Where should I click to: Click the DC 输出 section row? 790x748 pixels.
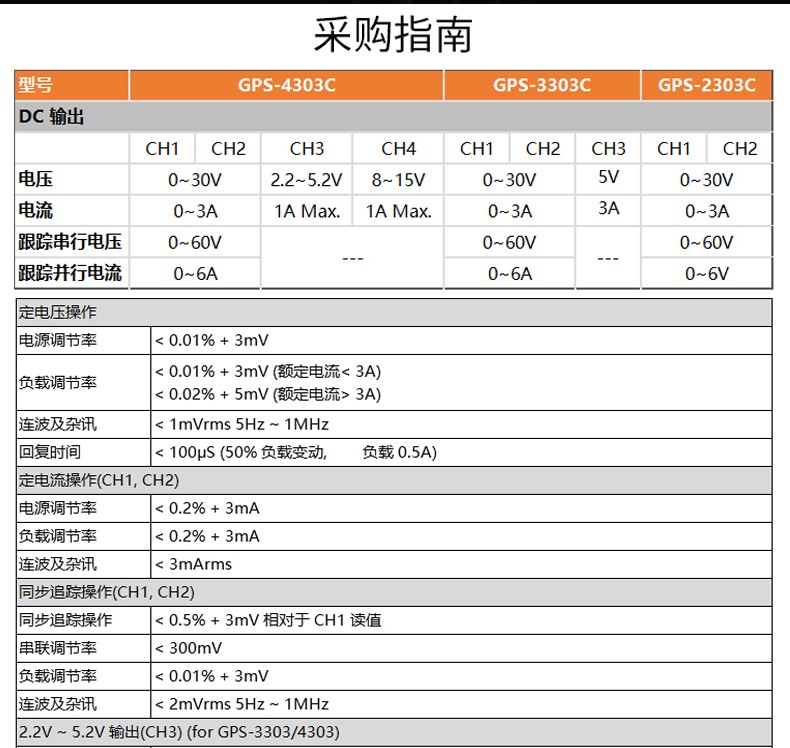(x=52, y=117)
